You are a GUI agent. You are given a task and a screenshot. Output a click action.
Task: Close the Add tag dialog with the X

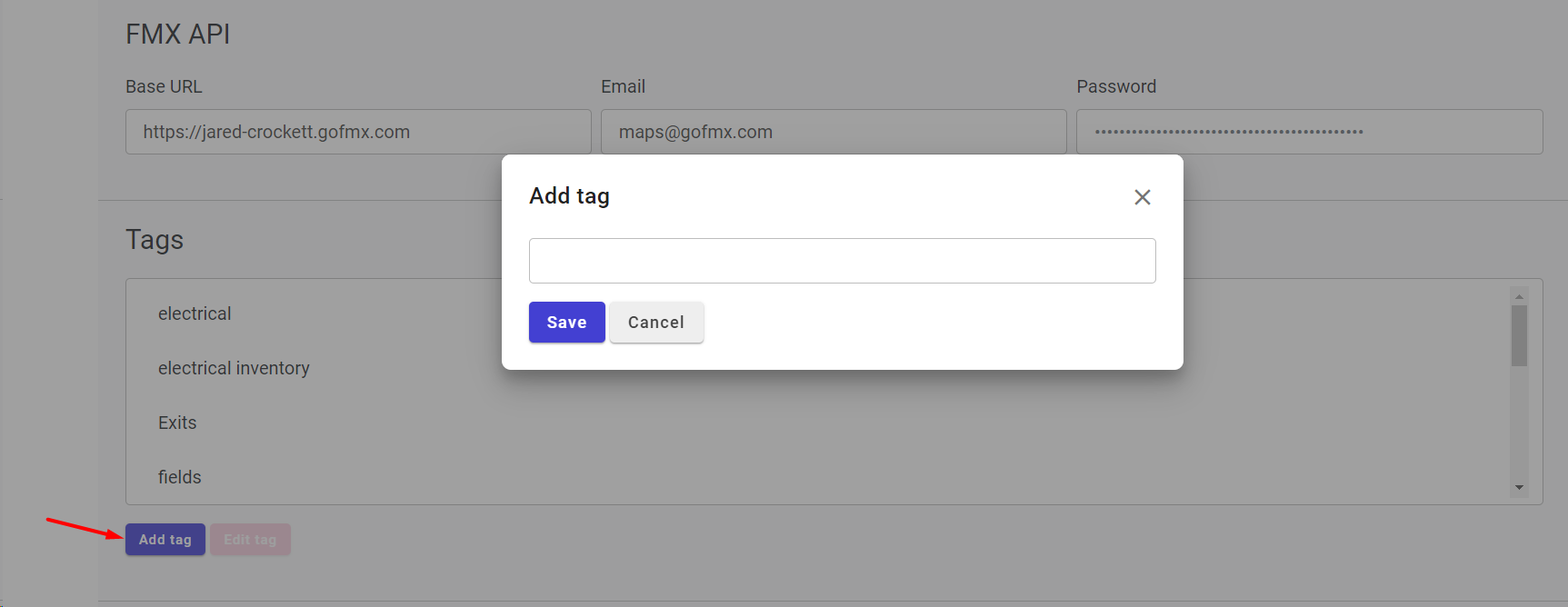(x=1142, y=196)
